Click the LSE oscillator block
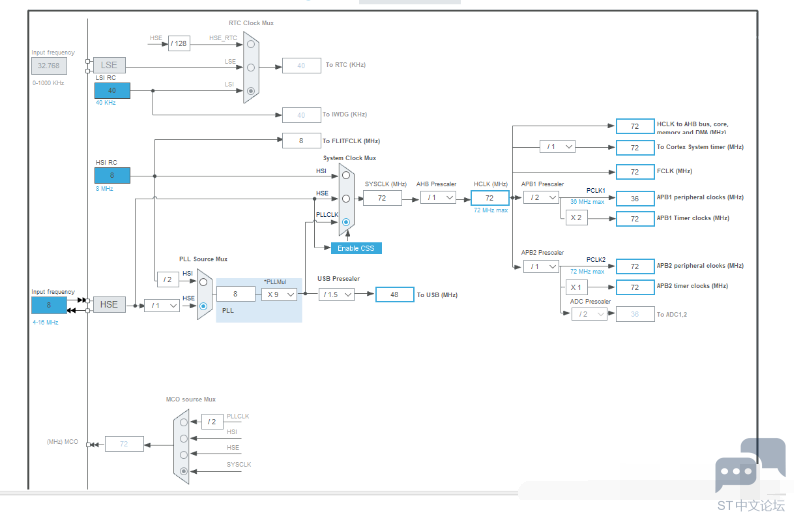This screenshot has height=521, width=794. tap(109, 65)
